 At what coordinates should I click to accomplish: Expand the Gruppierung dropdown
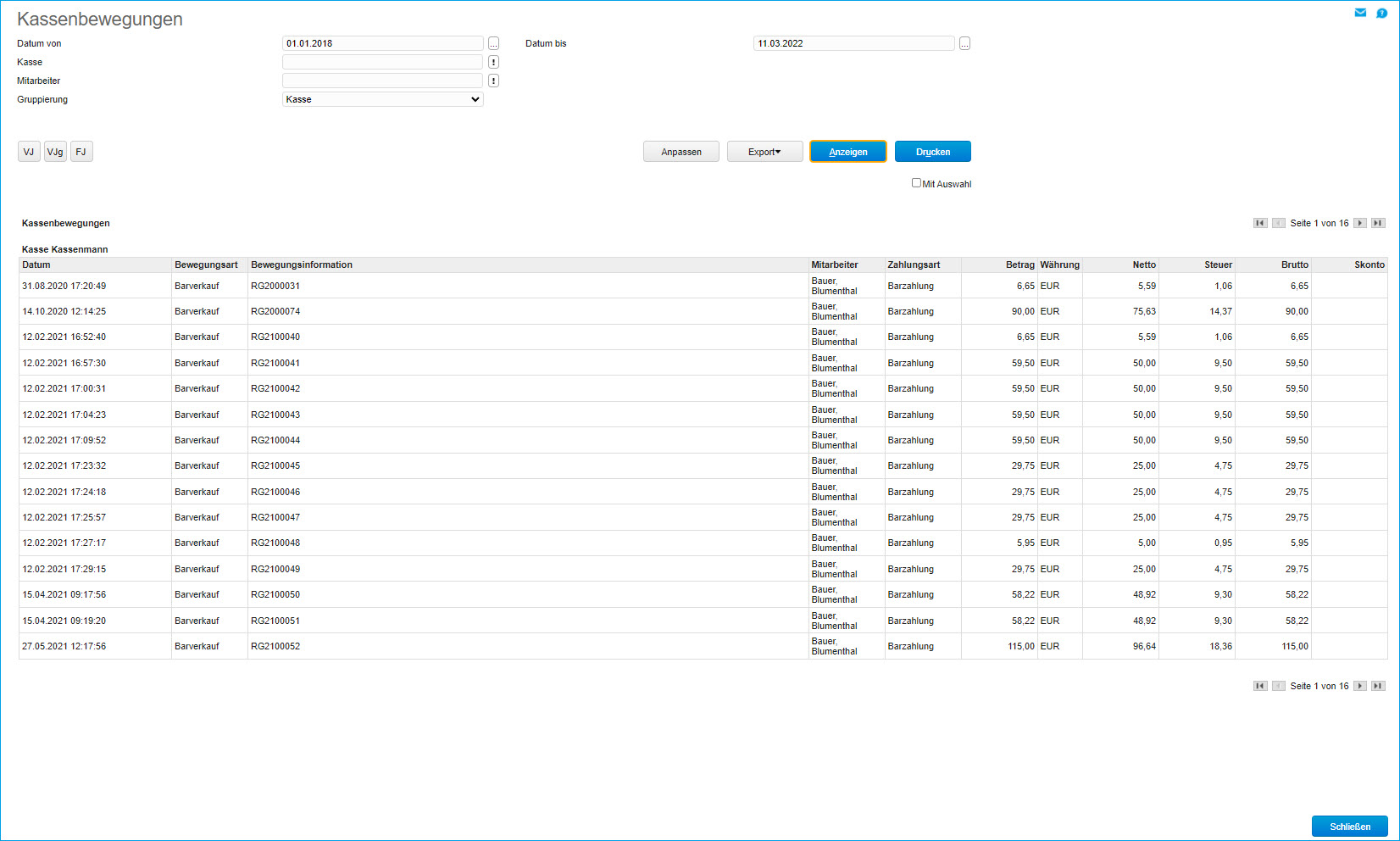[x=382, y=99]
